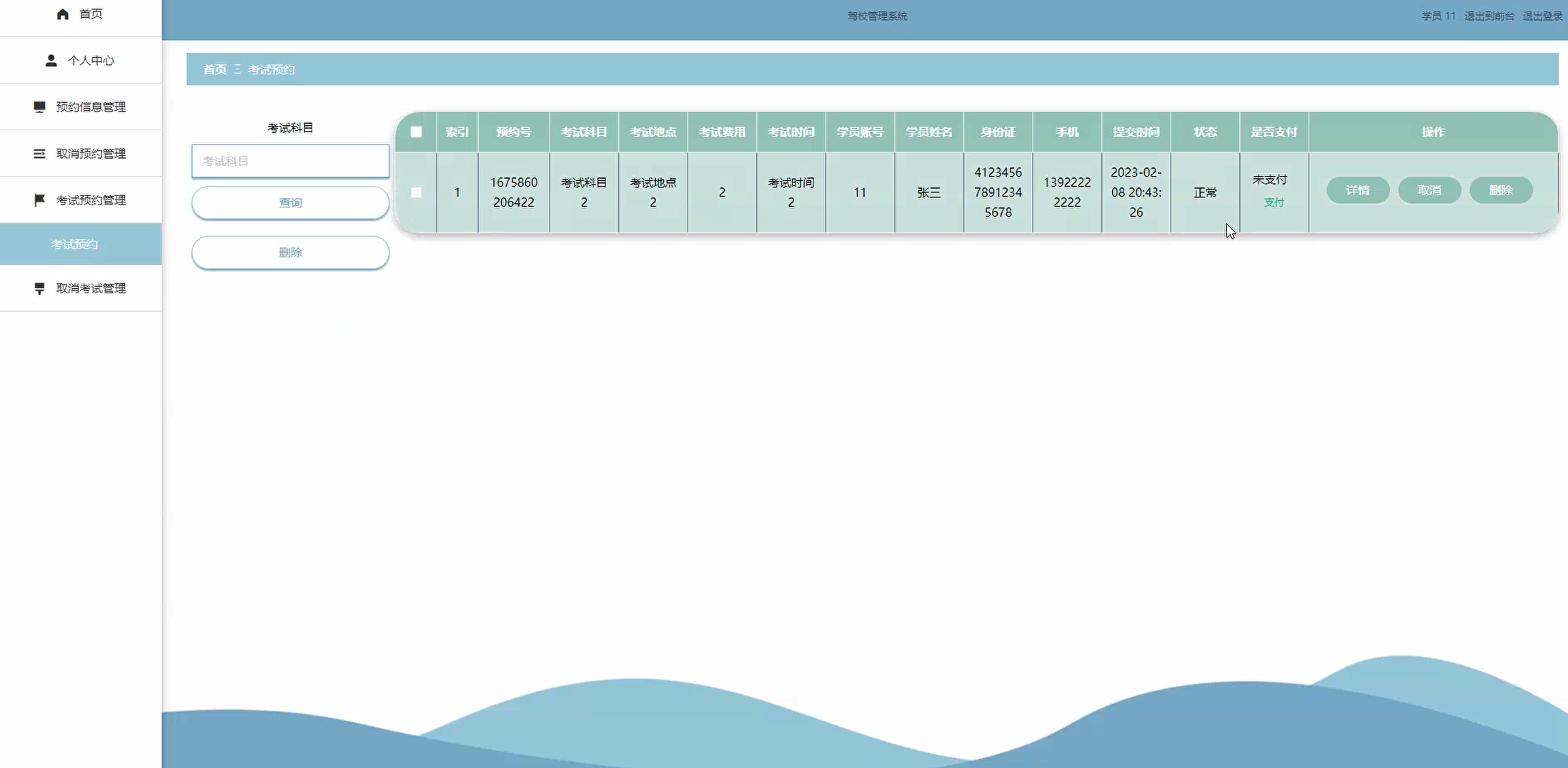Click 退出登录 in the top bar

1542,16
